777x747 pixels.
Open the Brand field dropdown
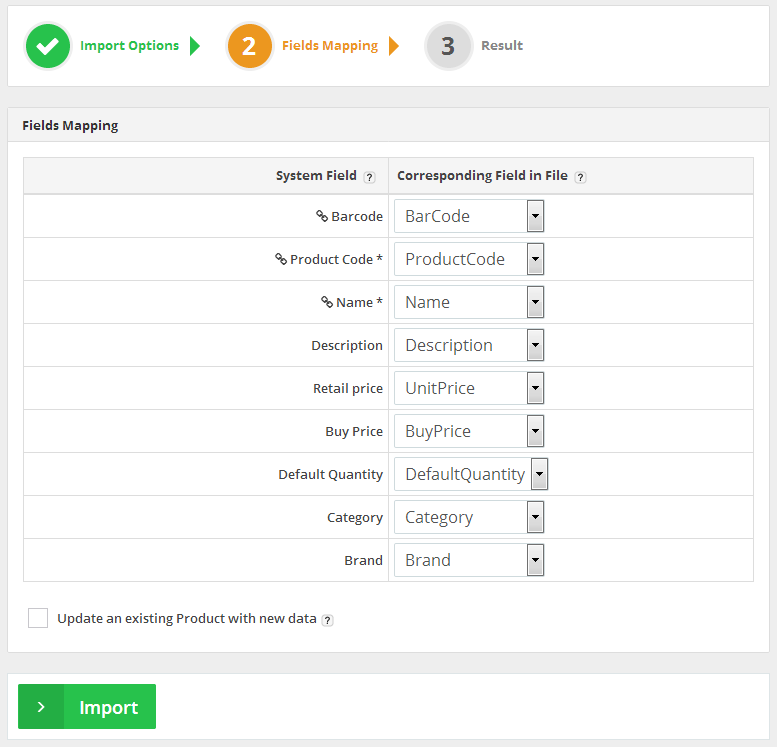point(469,560)
